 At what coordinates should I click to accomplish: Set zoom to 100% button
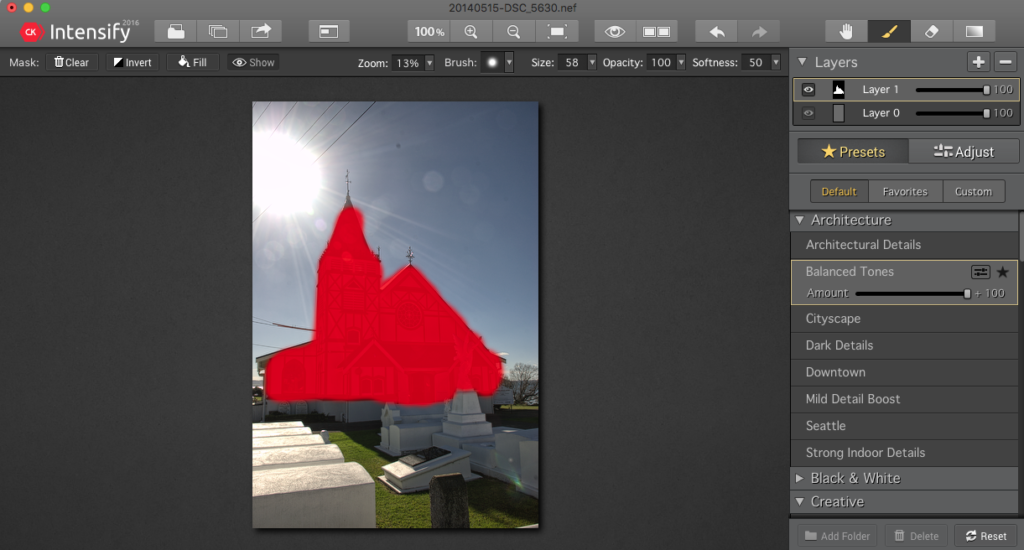pos(429,31)
